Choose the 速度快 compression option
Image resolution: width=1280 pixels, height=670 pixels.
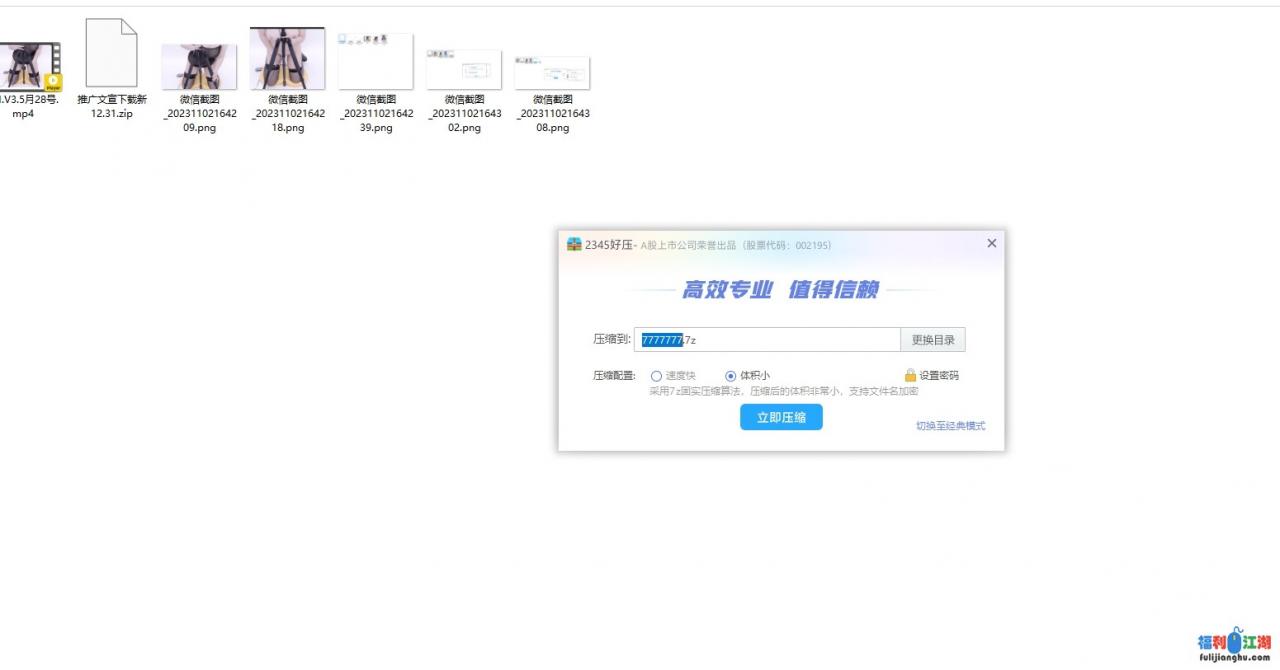point(657,376)
